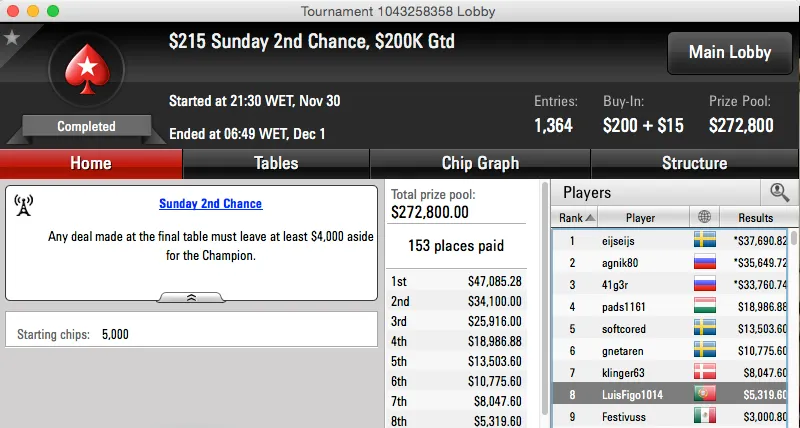Click the Portuguese flag beside LuisFigo1014
800x428 pixels.
point(704,394)
